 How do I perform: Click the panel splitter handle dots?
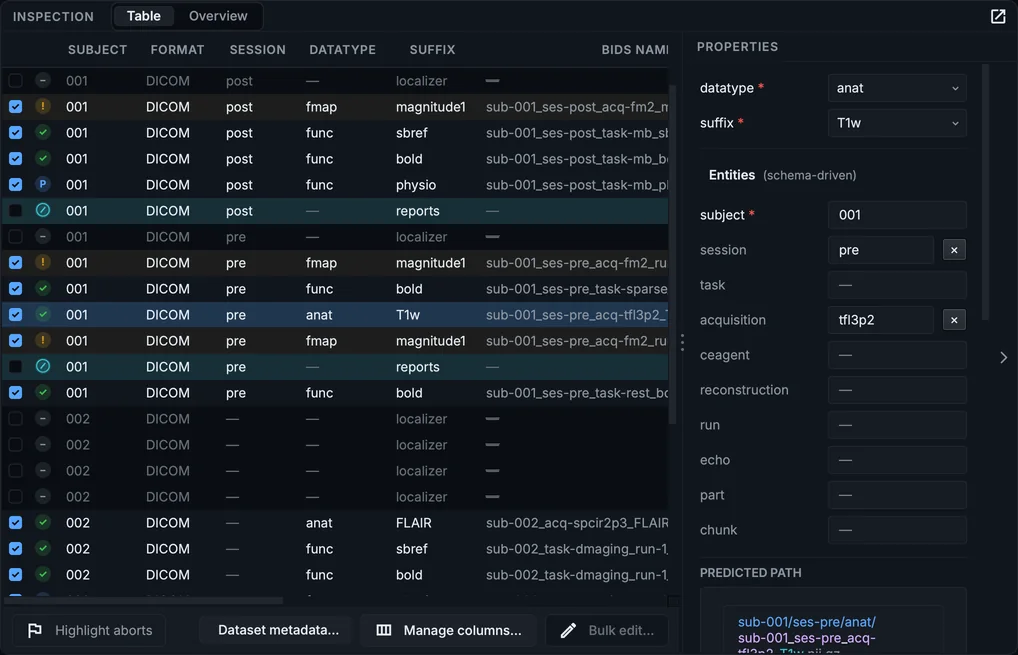(682, 342)
